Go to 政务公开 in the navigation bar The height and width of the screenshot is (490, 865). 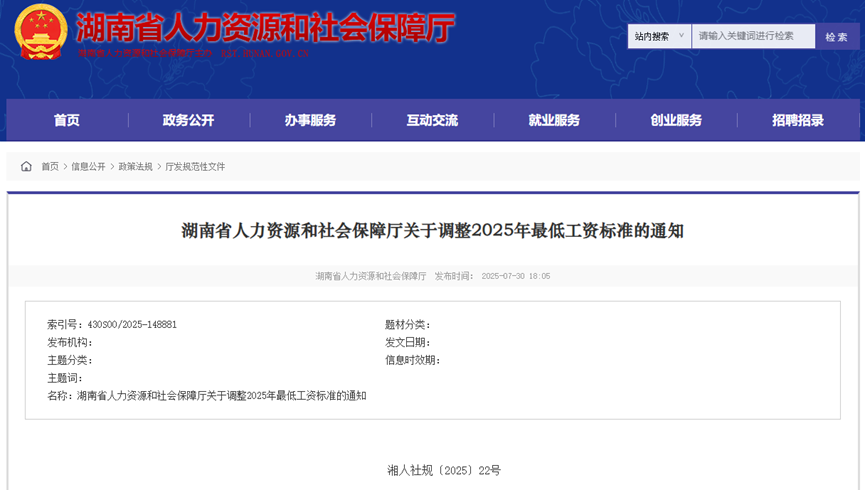point(188,120)
